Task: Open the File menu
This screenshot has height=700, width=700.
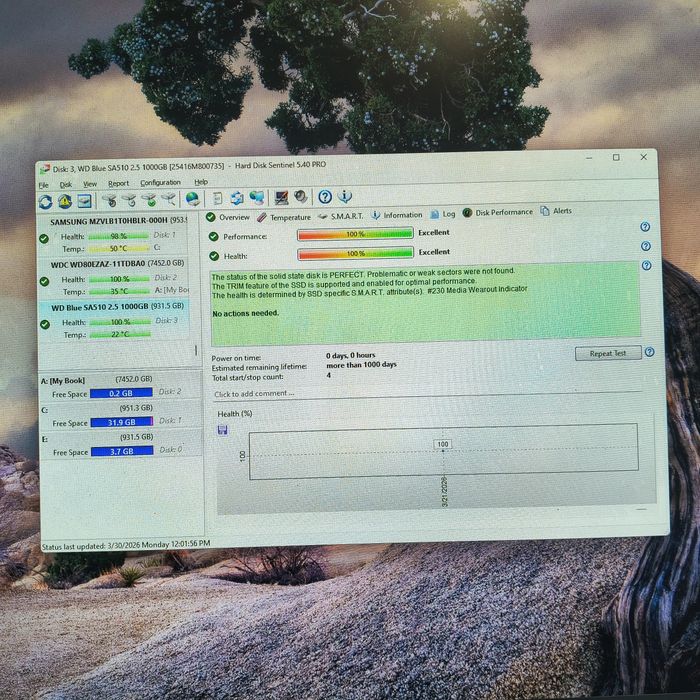Action: pyautogui.click(x=44, y=185)
